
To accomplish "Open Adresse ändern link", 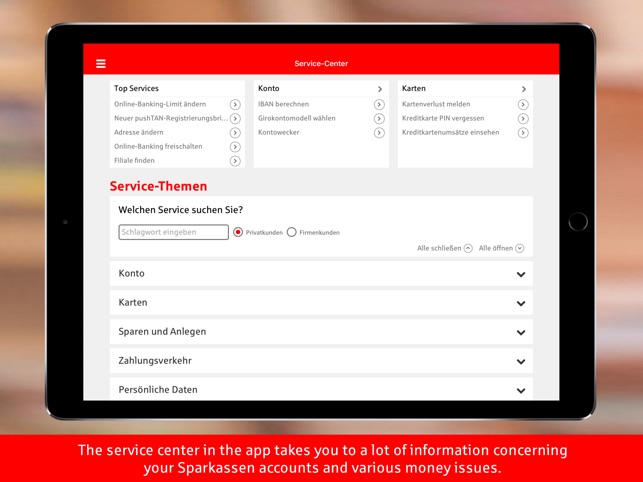I will [x=139, y=132].
